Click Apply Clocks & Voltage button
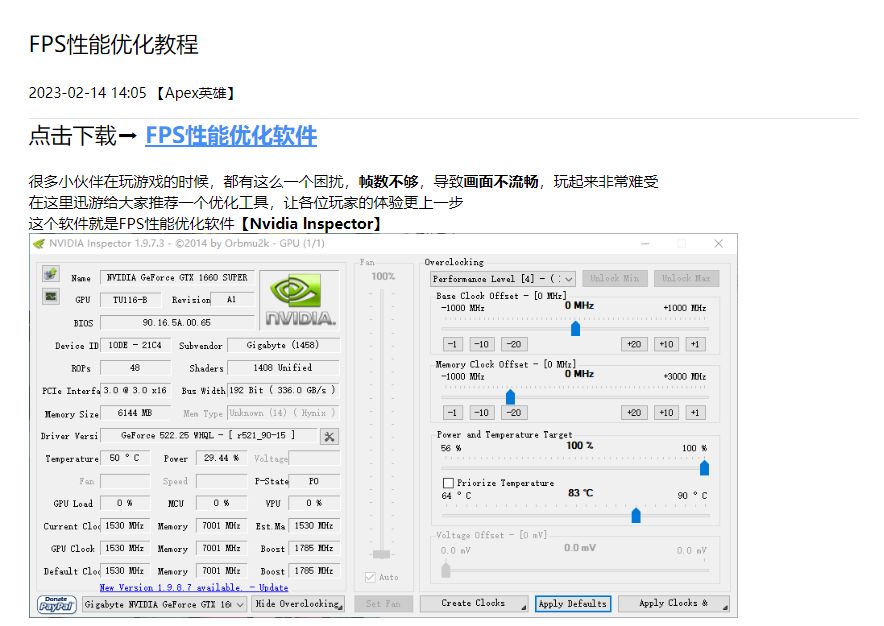Screen dimensions: 884x626 [x=674, y=603]
